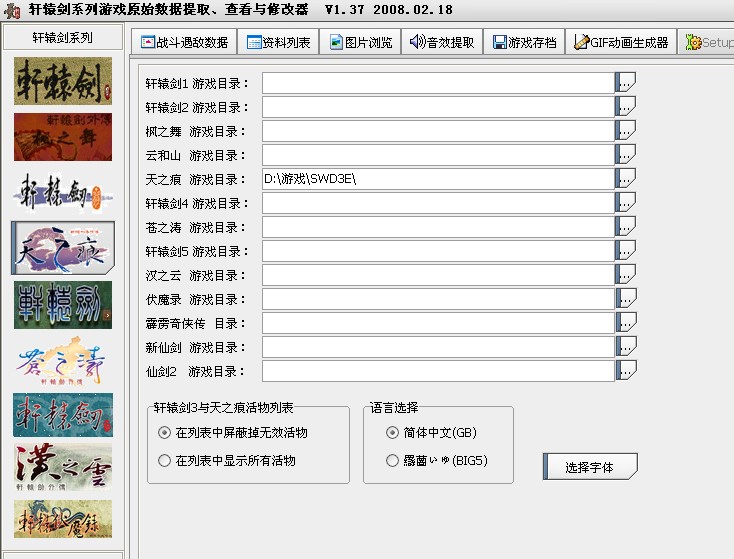Open the GIF动画生成器 tab
This screenshot has width=734, height=559.
click(x=621, y=42)
